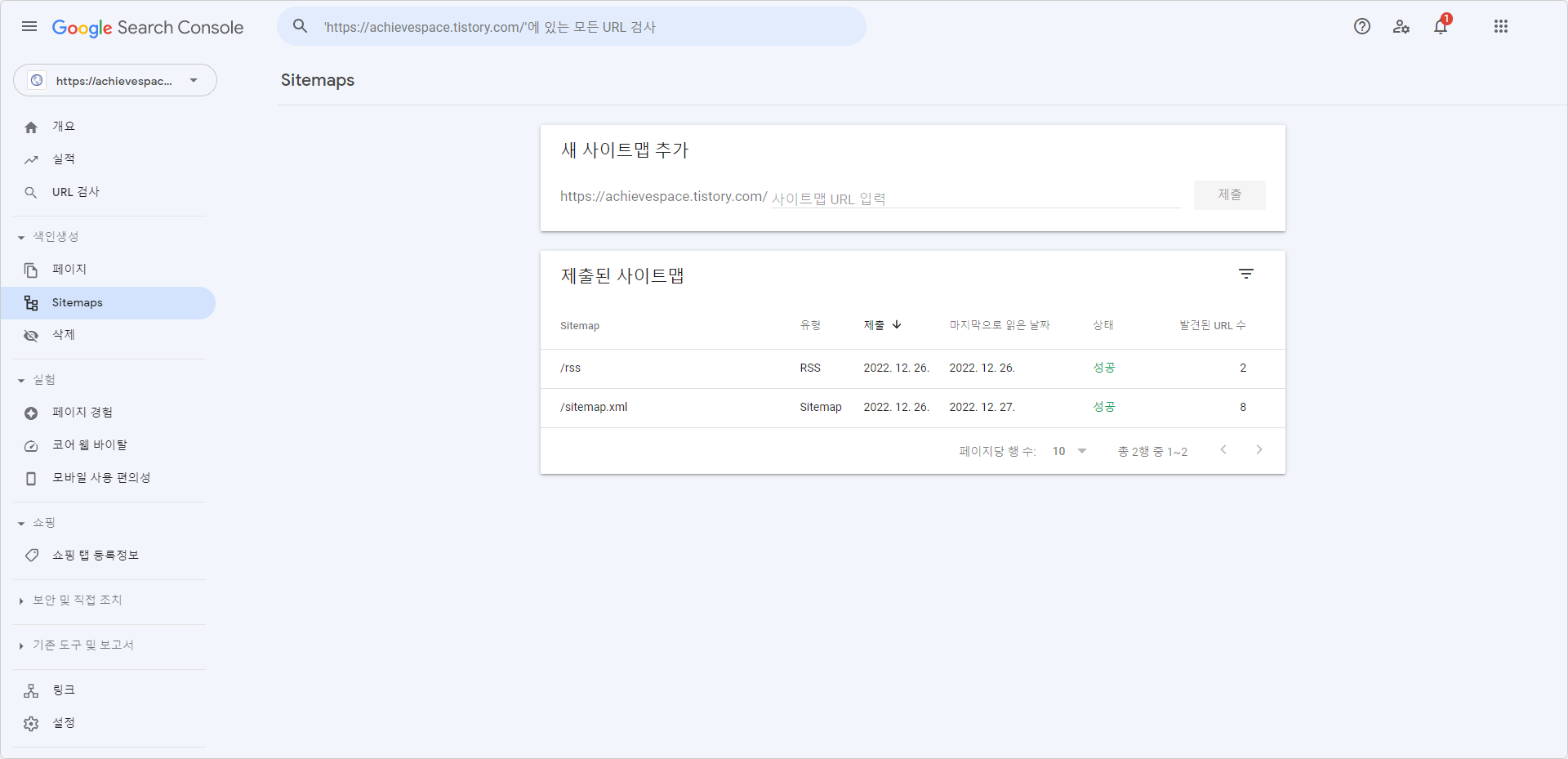
Task: Open the Google apps grid
Action: point(1501,26)
